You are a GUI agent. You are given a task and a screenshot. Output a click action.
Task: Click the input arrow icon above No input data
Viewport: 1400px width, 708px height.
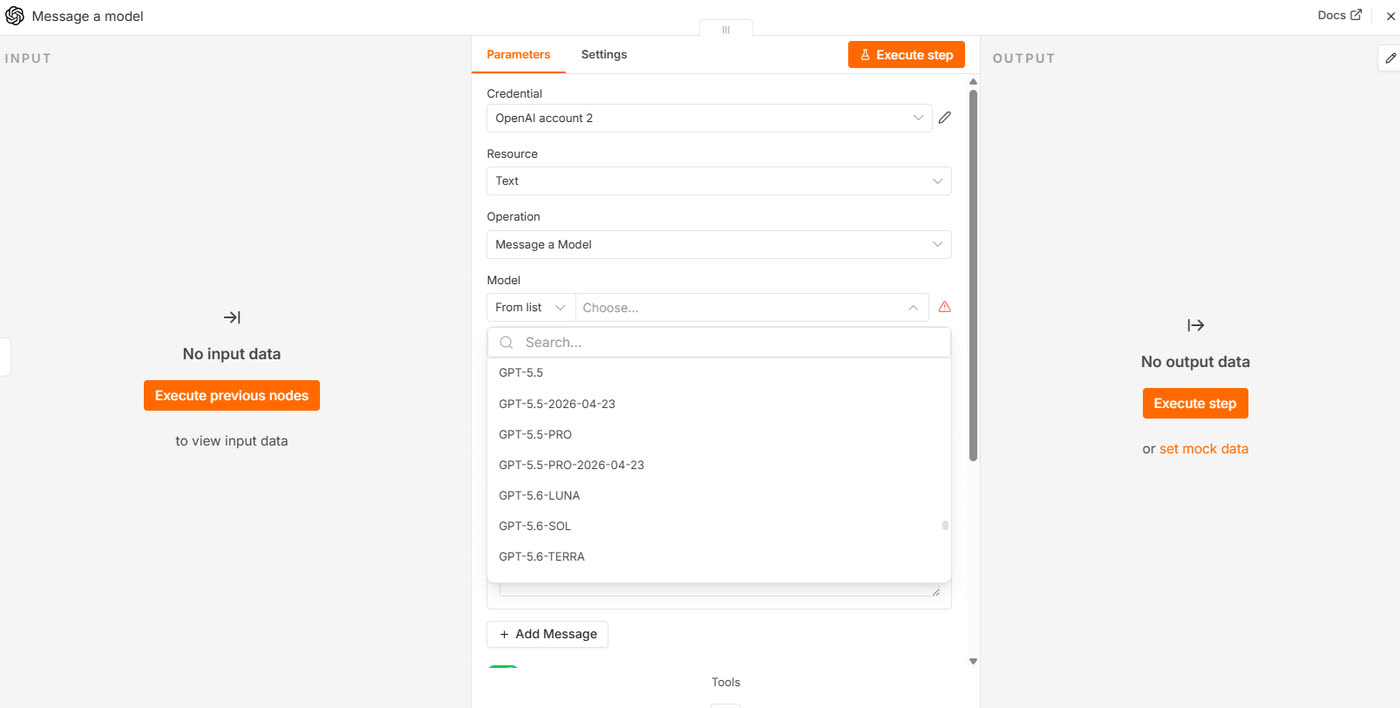click(232, 317)
